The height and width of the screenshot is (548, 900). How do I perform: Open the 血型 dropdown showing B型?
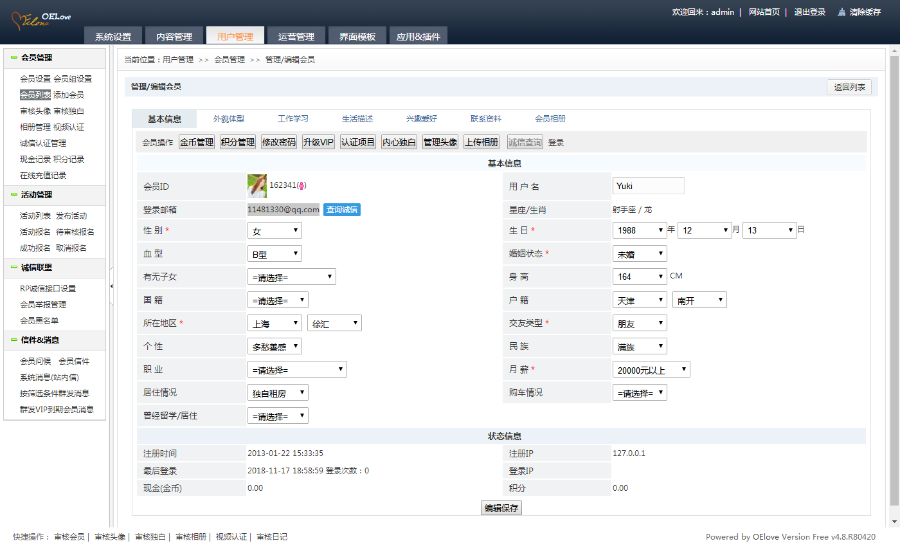click(274, 254)
